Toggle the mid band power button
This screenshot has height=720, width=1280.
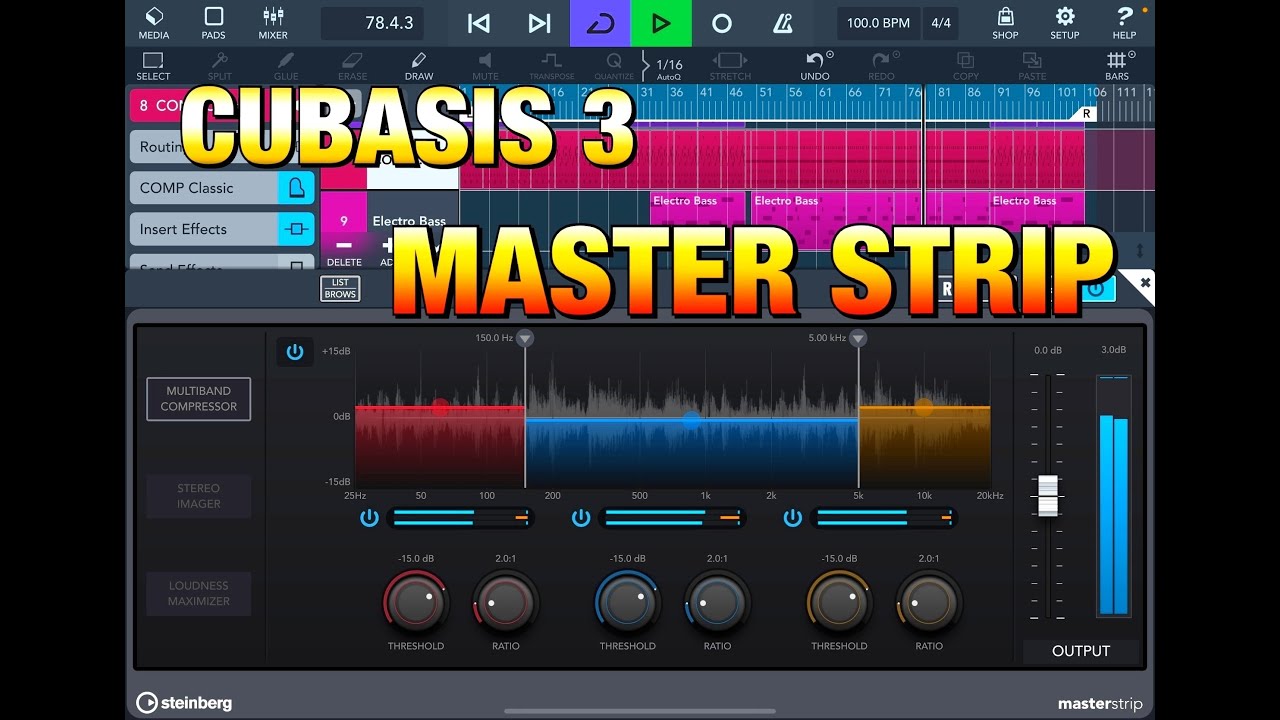pyautogui.click(x=581, y=518)
